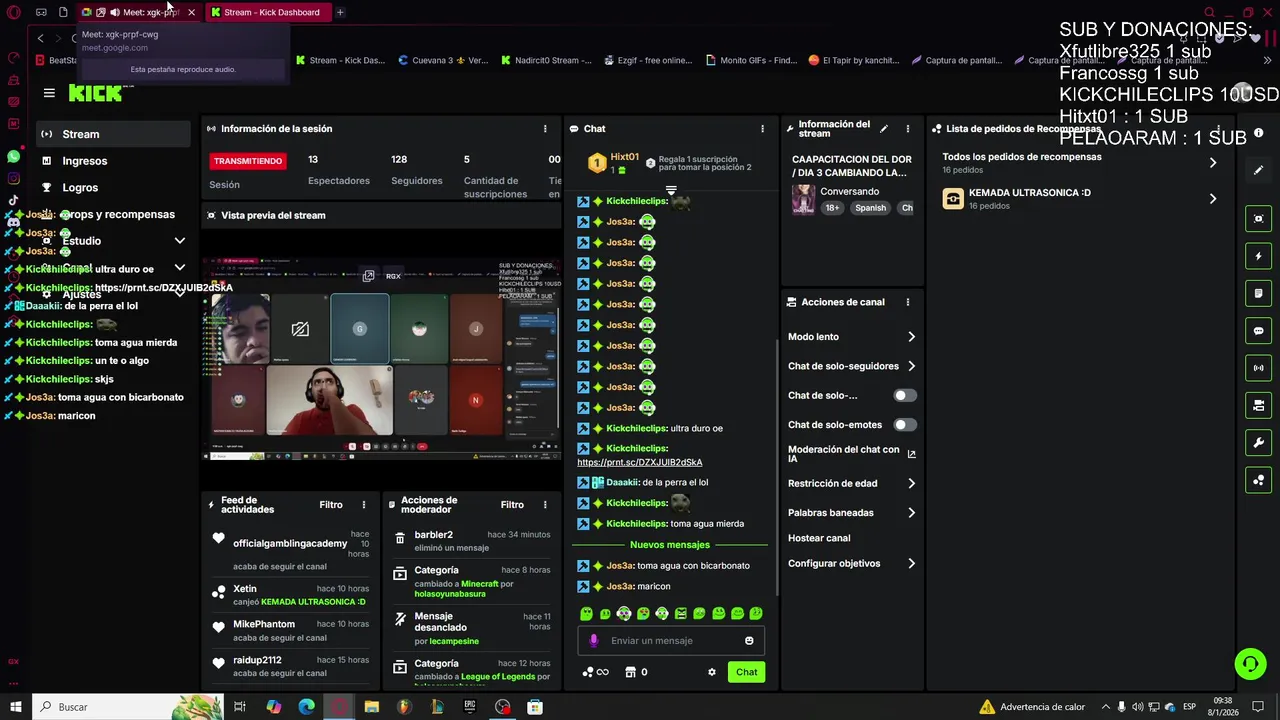Screen dimensions: 1280x720
Task: Click the microphone icon in chat input
Action: click(594, 641)
